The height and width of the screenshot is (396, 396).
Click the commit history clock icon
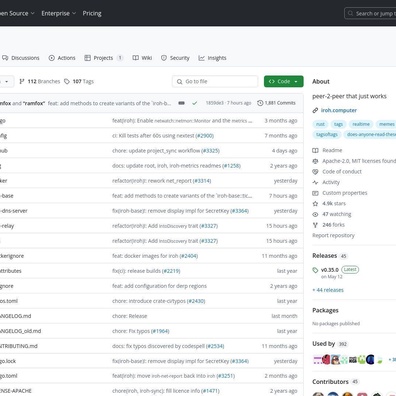(x=260, y=103)
